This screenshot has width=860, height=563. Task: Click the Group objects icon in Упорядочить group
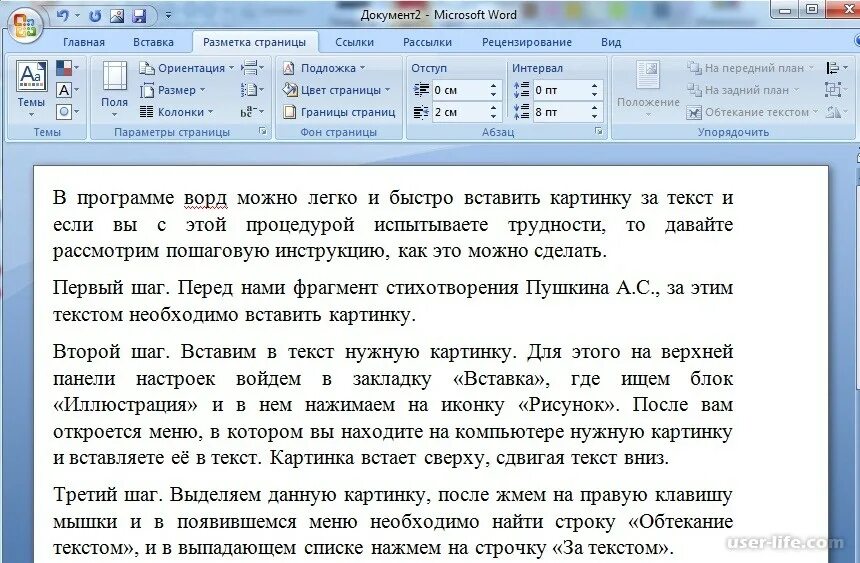pos(832,90)
